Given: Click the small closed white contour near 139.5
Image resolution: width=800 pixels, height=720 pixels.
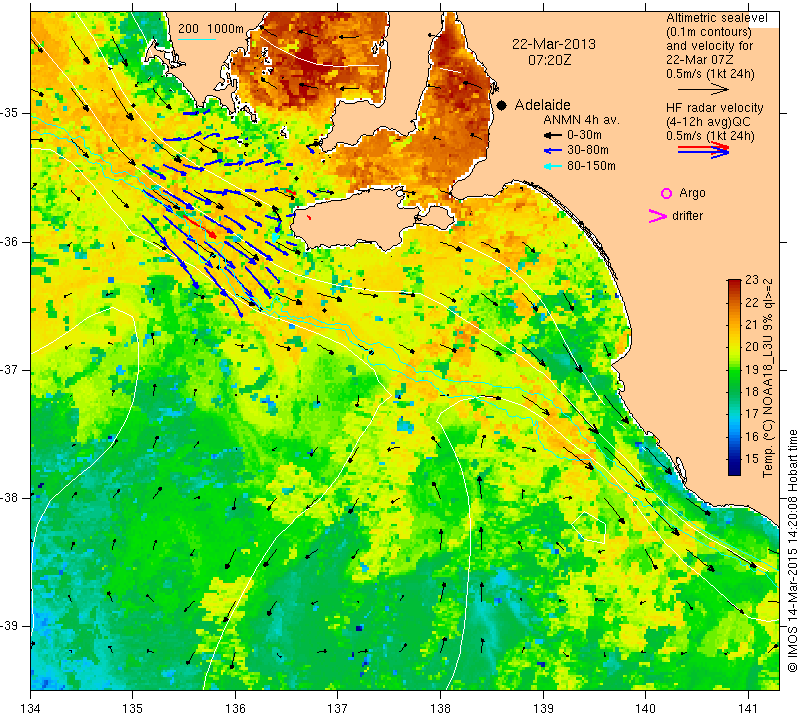Looking at the screenshot, I should (x=589, y=528).
